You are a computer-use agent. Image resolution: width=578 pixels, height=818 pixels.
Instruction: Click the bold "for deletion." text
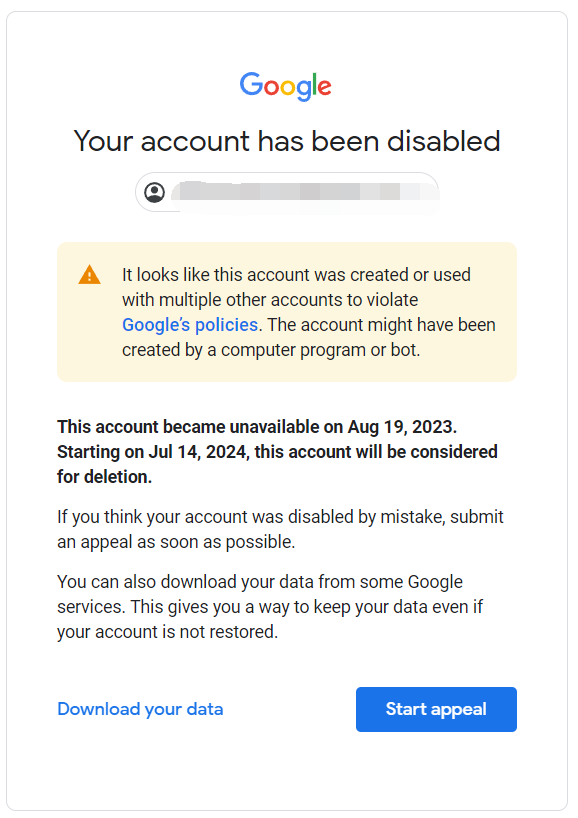point(104,477)
